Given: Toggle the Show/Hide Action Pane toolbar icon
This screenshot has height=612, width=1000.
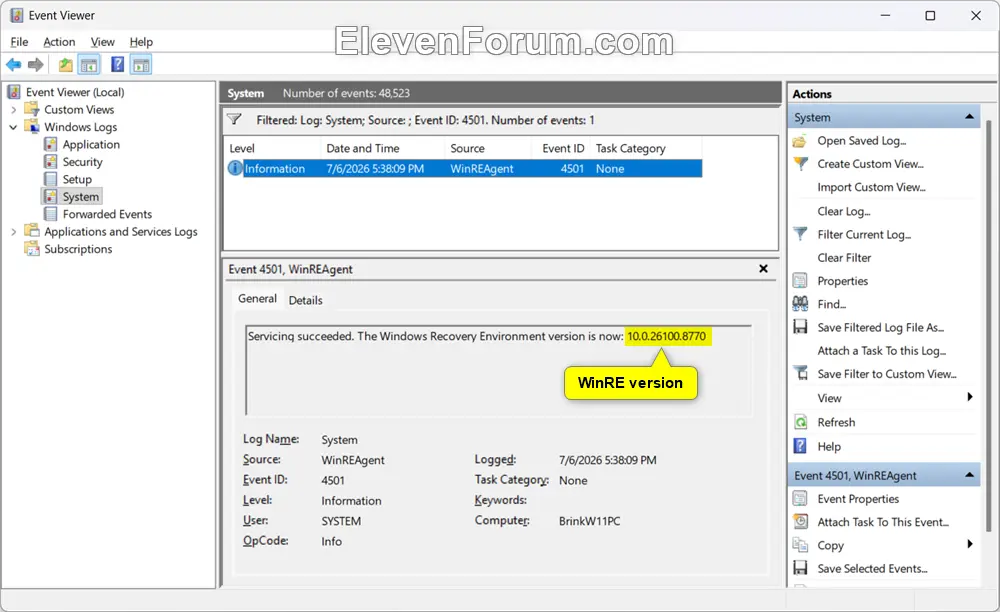Looking at the screenshot, I should [x=141, y=64].
